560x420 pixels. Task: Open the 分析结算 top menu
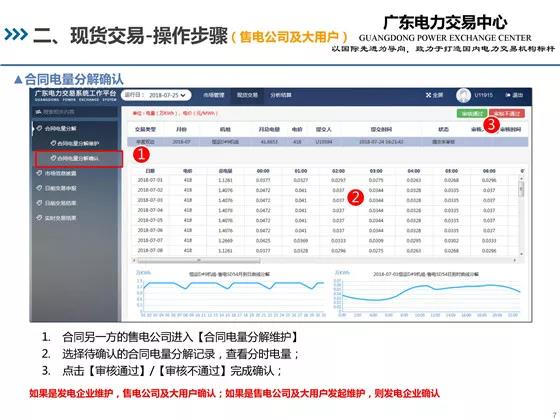[281, 95]
